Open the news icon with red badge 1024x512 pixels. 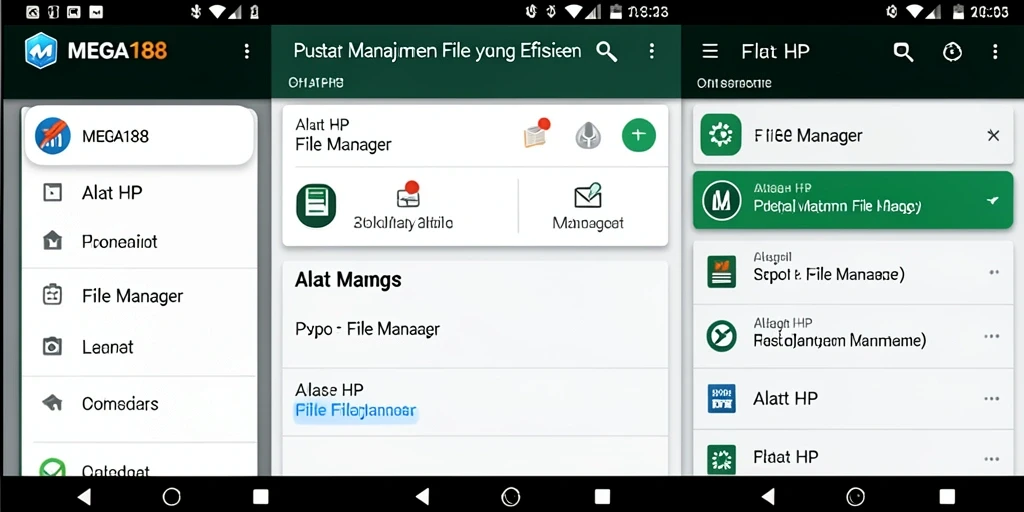[536, 133]
